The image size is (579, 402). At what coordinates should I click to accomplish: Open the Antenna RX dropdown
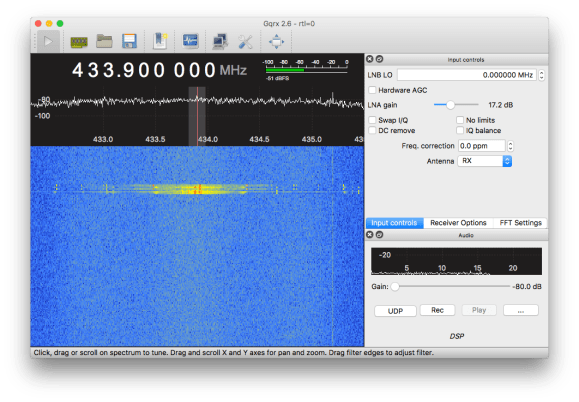[x=484, y=161]
